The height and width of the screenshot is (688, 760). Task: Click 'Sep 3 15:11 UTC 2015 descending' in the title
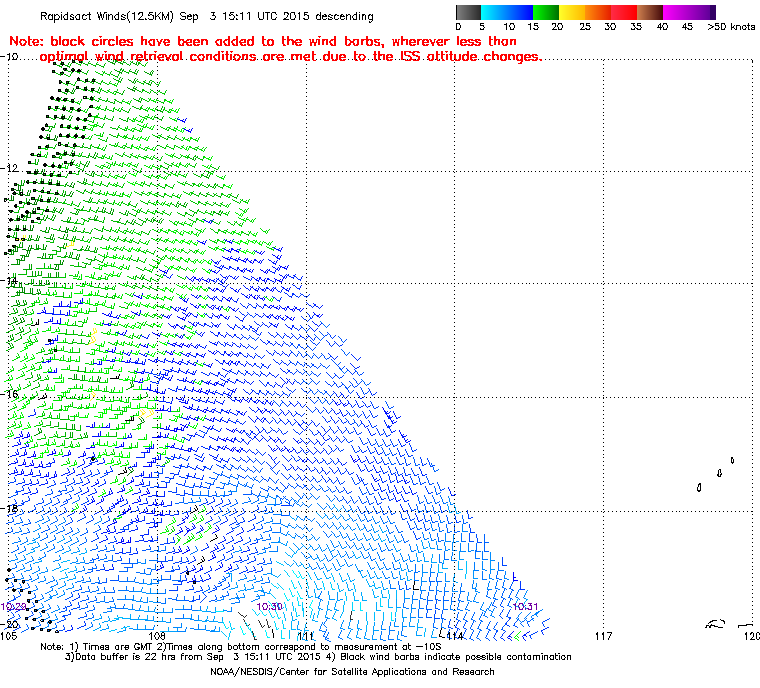tap(277, 16)
